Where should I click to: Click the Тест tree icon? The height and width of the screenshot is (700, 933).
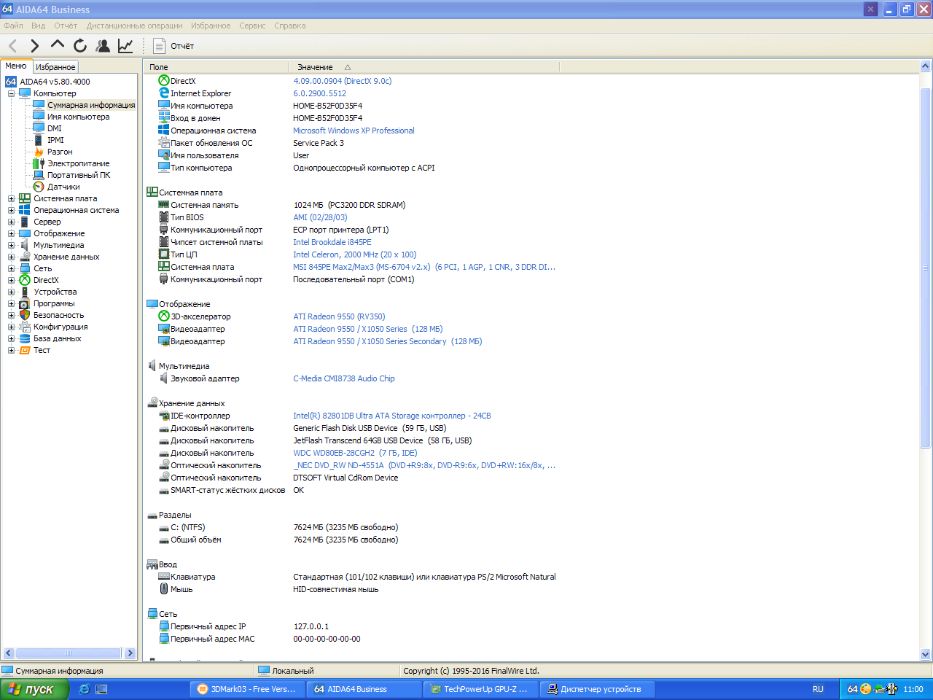24,350
